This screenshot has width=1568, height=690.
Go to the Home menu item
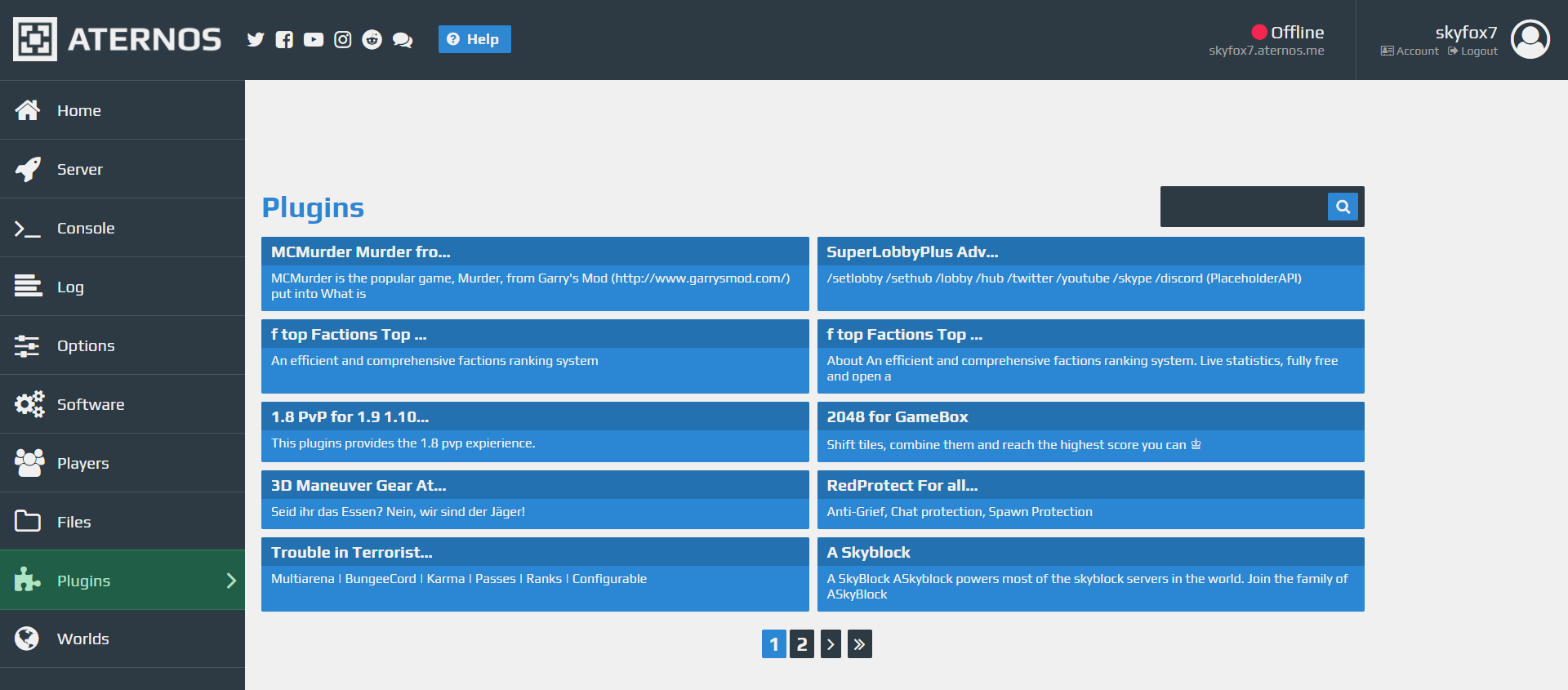[122, 110]
